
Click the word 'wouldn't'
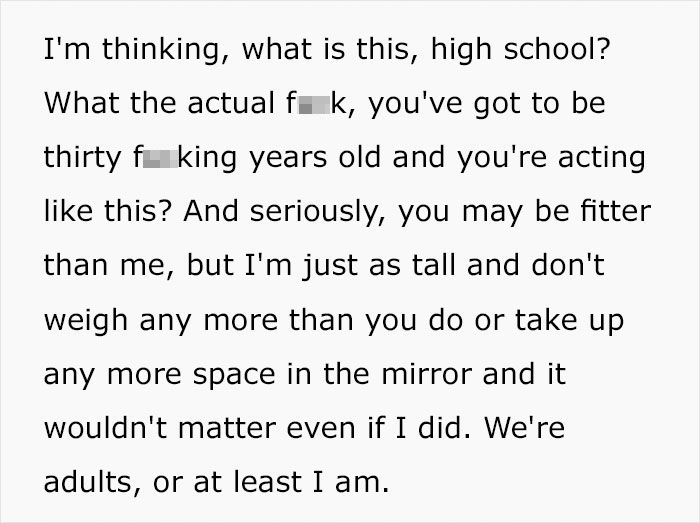coord(105,428)
